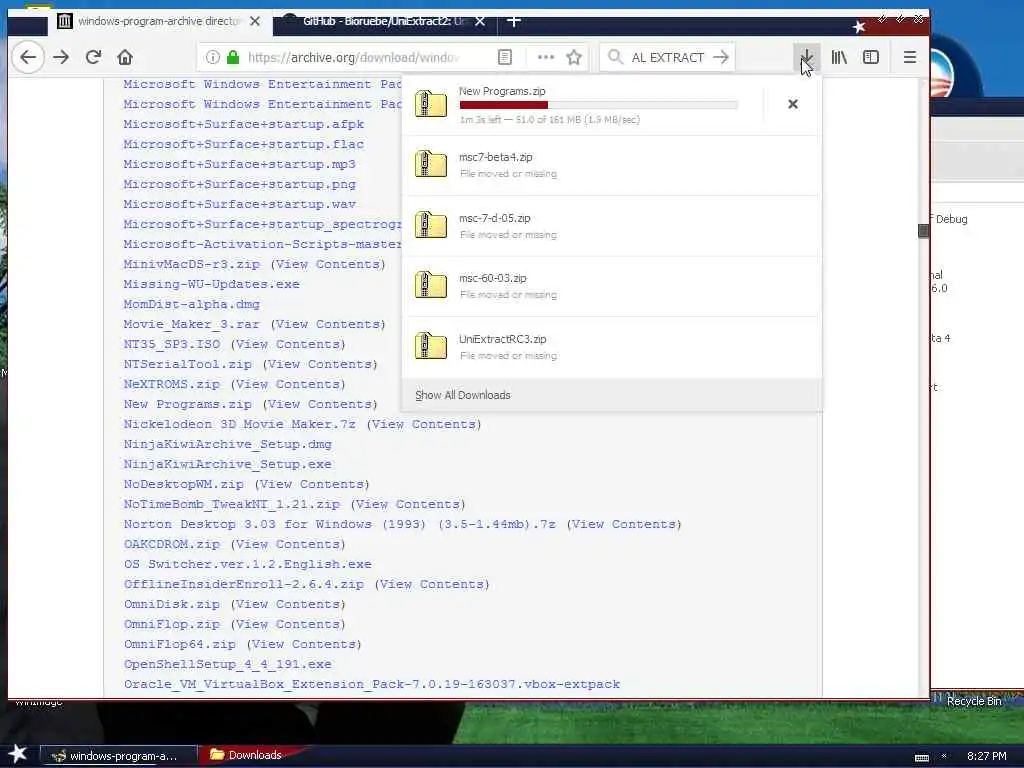The width and height of the screenshot is (1024, 768).
Task: Open Microsoft+Surface+startup.mp3 link
Action: tap(240, 164)
